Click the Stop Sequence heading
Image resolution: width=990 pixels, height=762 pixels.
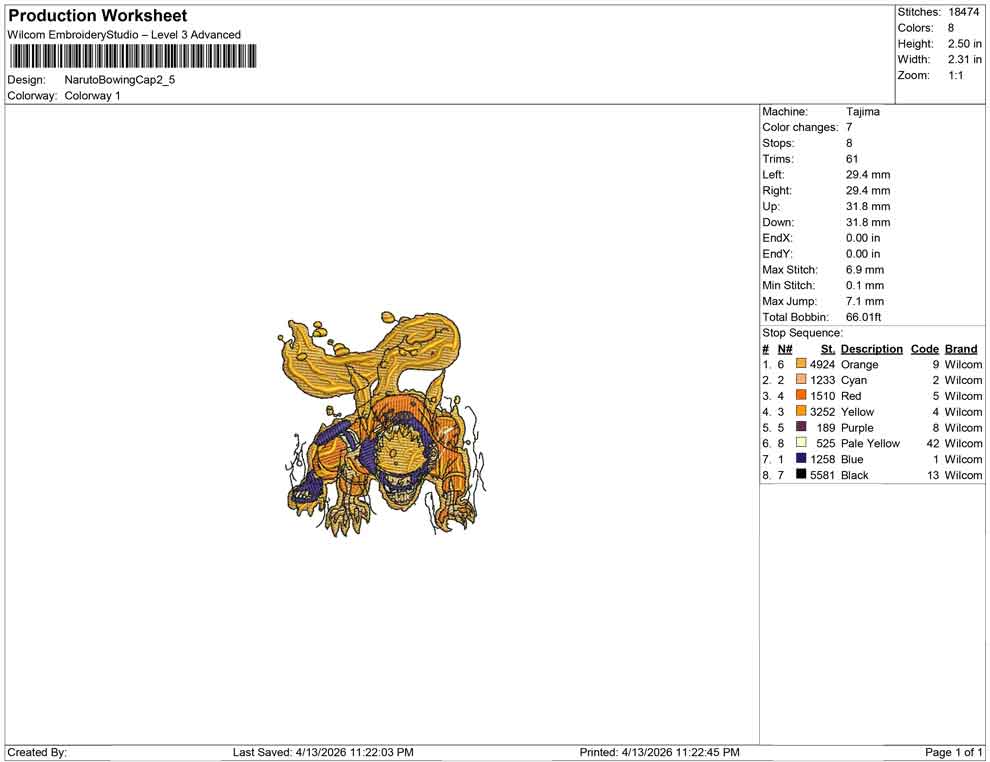point(802,333)
